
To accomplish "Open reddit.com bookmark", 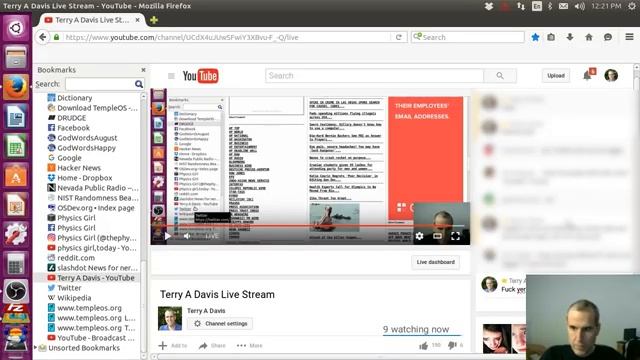I will tap(71, 258).
